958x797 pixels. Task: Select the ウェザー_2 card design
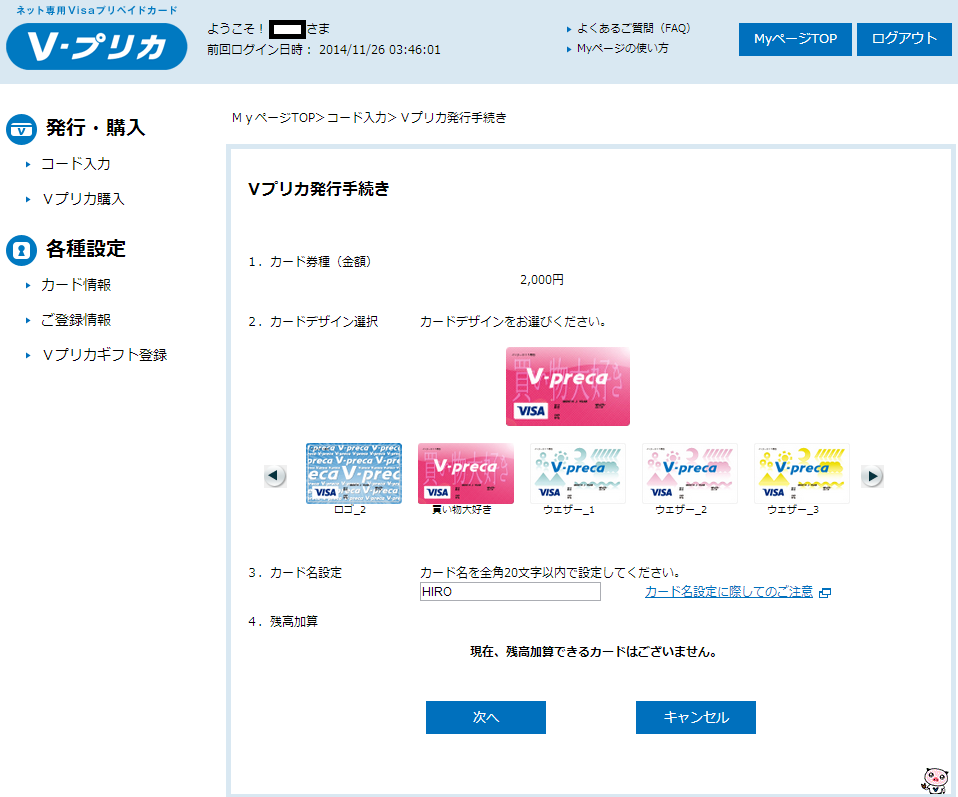690,473
